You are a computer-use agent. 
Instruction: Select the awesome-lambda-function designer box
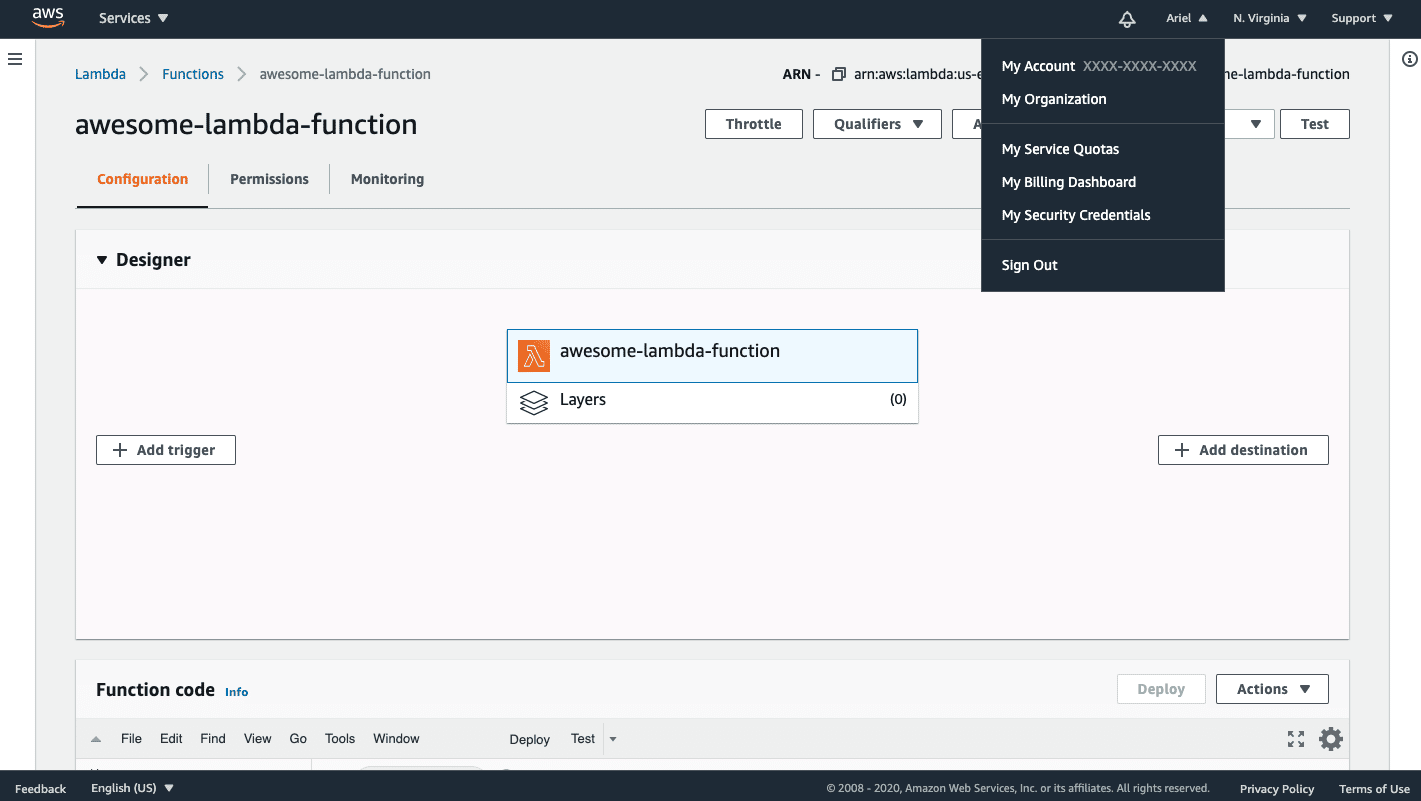(712, 356)
